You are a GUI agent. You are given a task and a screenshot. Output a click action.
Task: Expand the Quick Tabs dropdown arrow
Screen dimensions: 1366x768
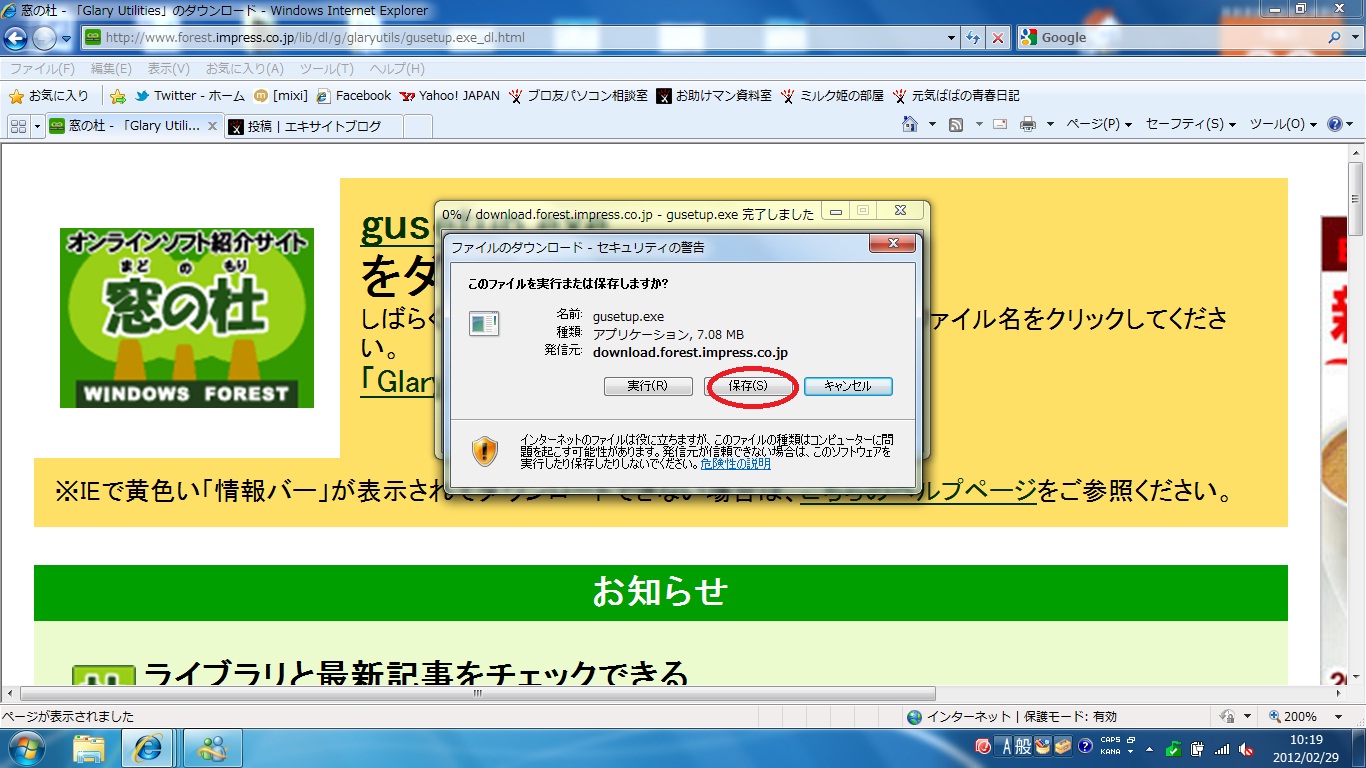click(38, 126)
